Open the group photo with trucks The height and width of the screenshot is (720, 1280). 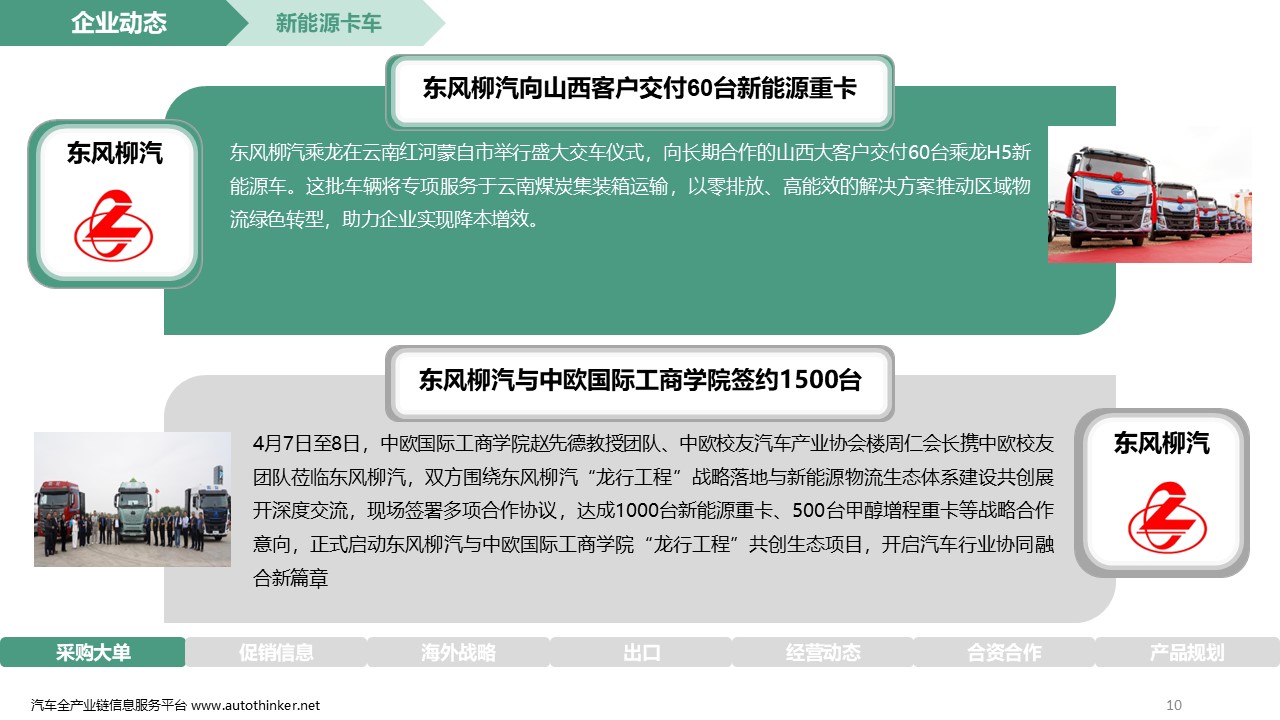[x=132, y=499]
